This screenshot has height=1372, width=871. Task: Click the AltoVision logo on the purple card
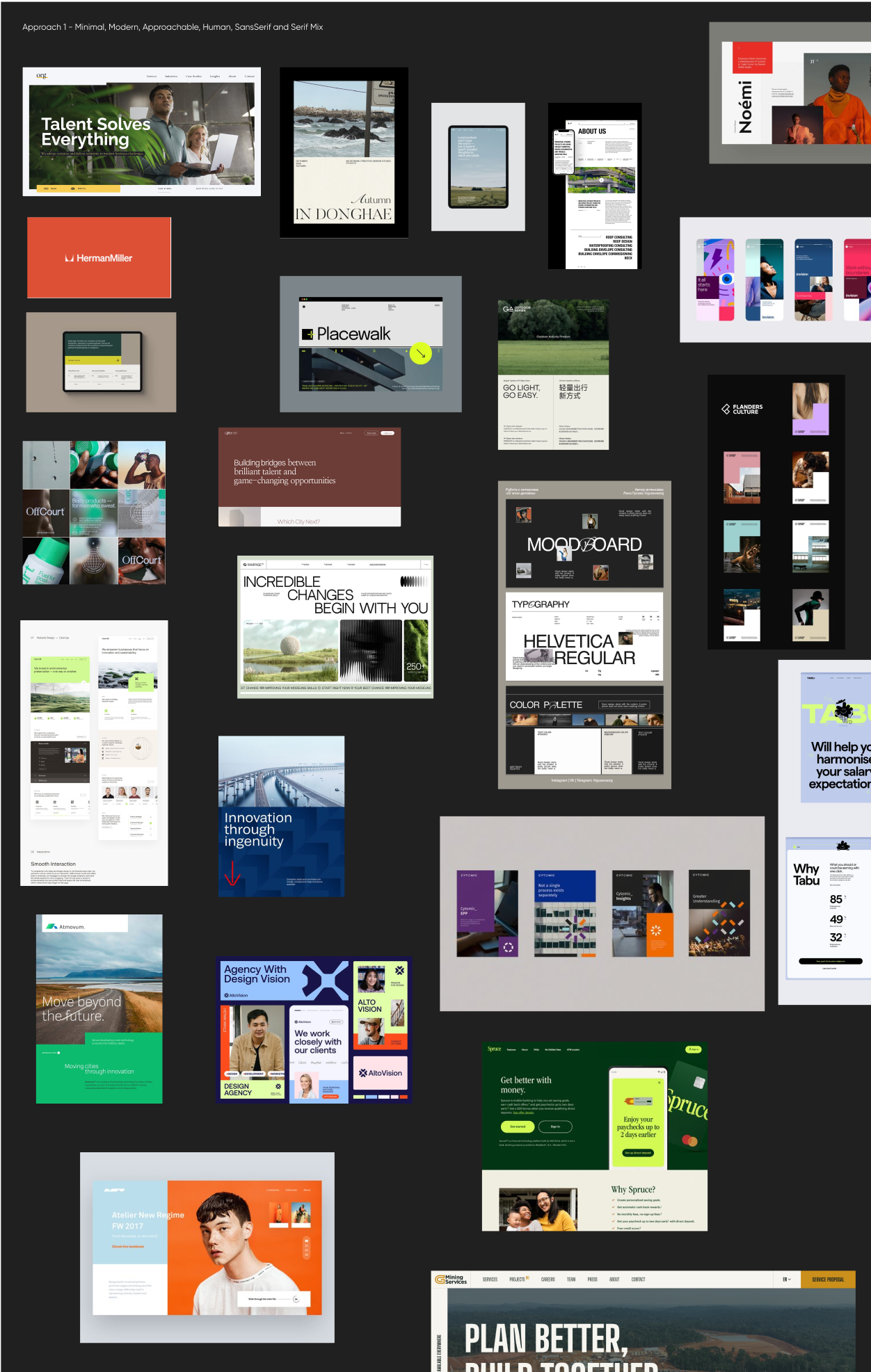(380, 1073)
